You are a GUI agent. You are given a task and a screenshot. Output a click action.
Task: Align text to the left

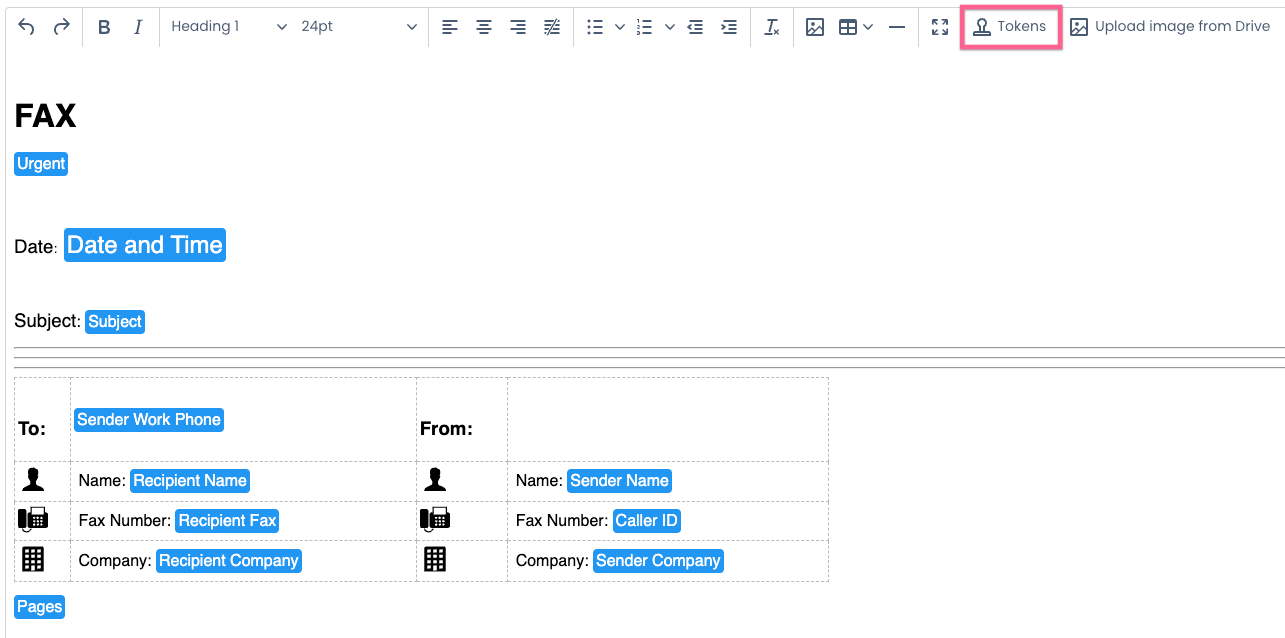point(450,27)
